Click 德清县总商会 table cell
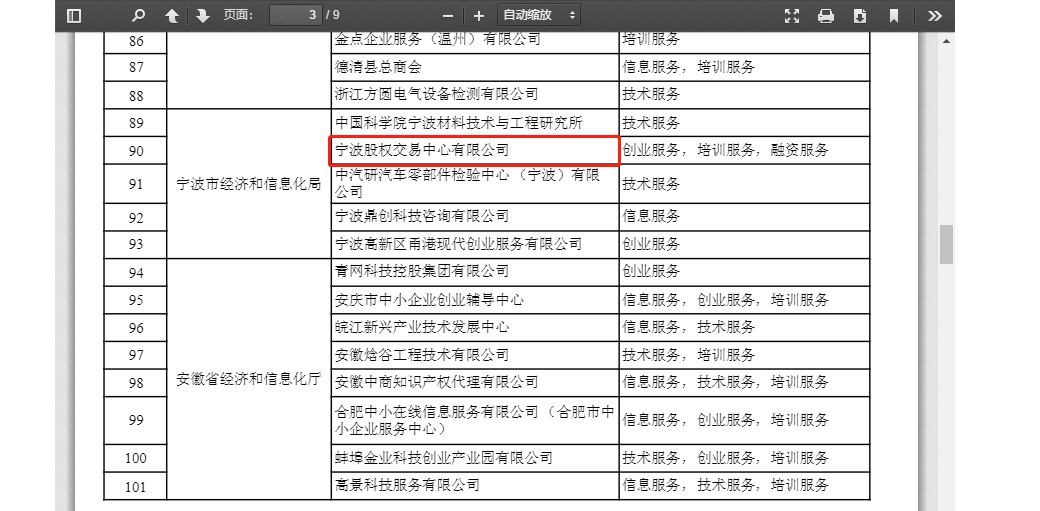This screenshot has height=511, width=1040. pos(475,67)
